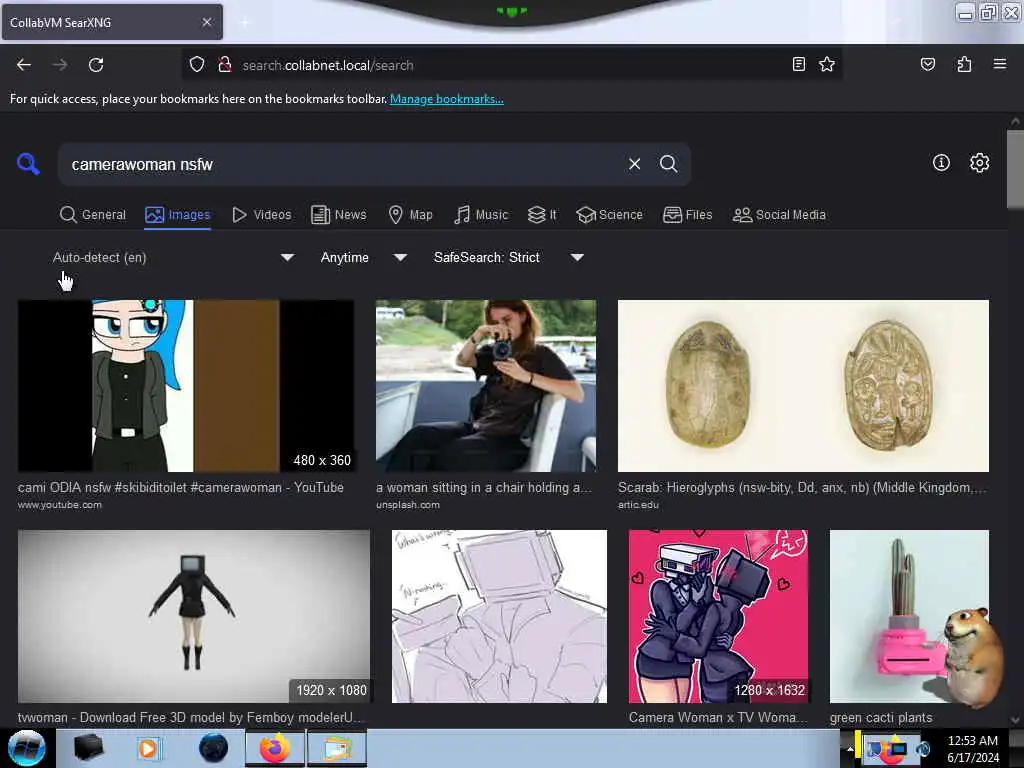Switch to the Music tab
This screenshot has height=768, width=1024.
[x=481, y=215]
